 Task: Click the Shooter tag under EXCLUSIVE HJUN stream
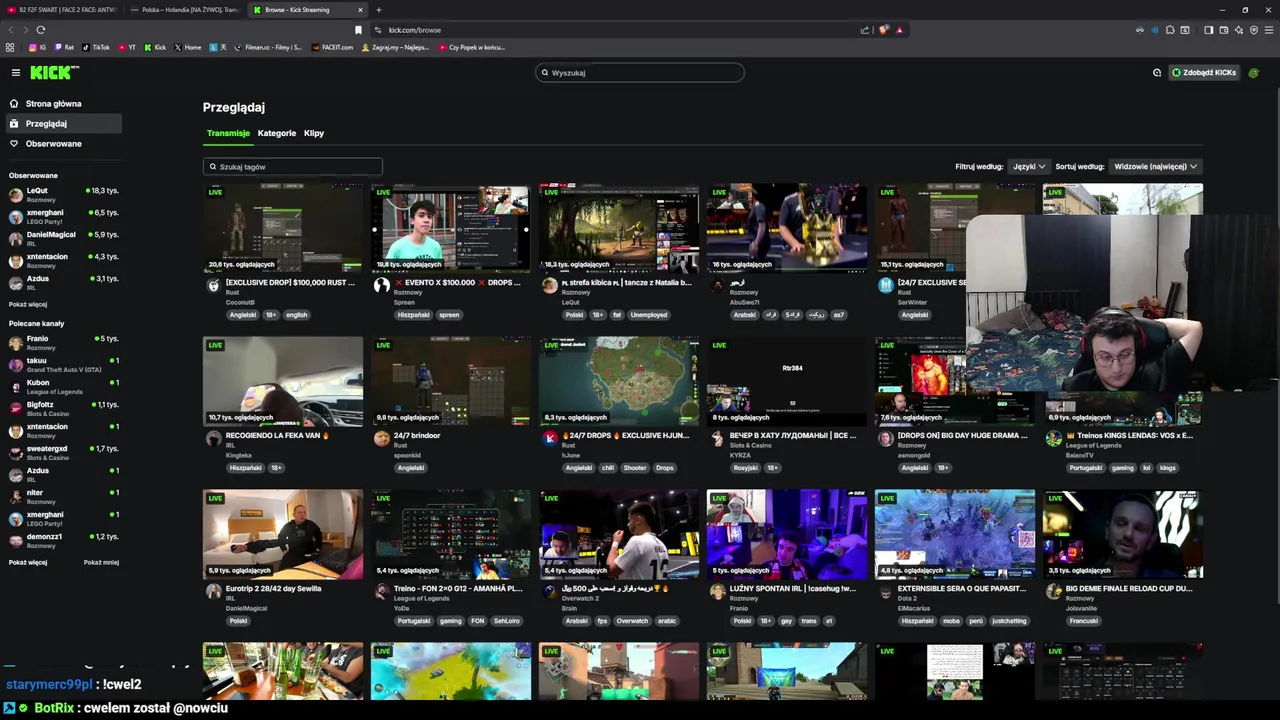635,468
